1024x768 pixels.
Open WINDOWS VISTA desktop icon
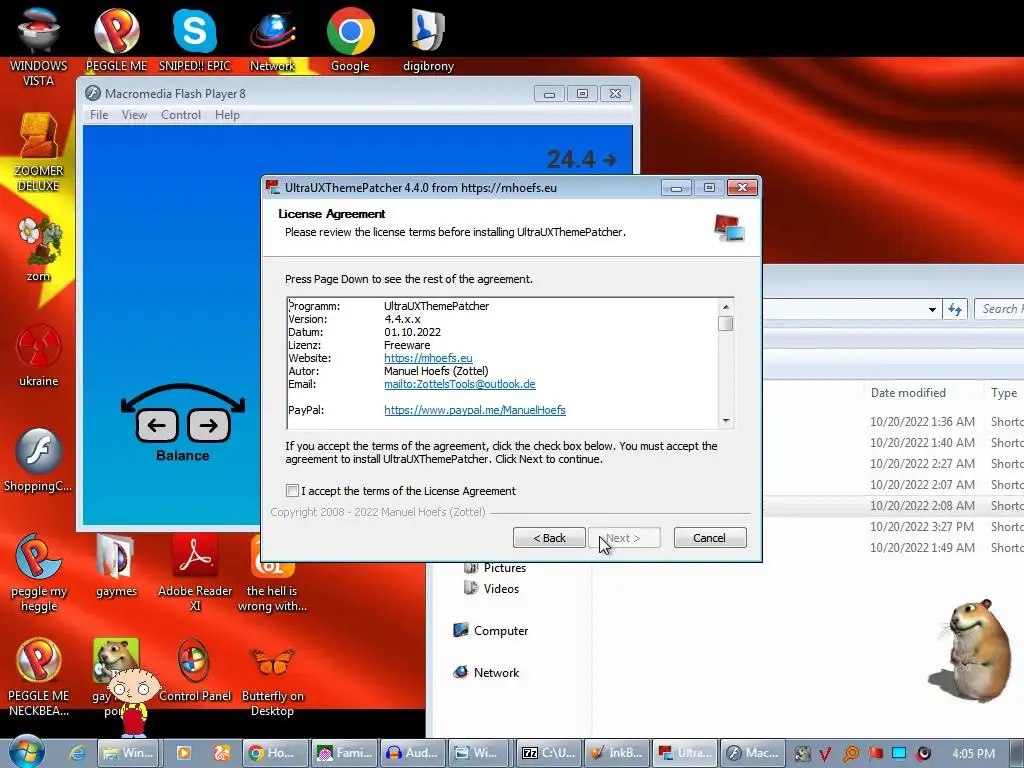[x=39, y=46]
